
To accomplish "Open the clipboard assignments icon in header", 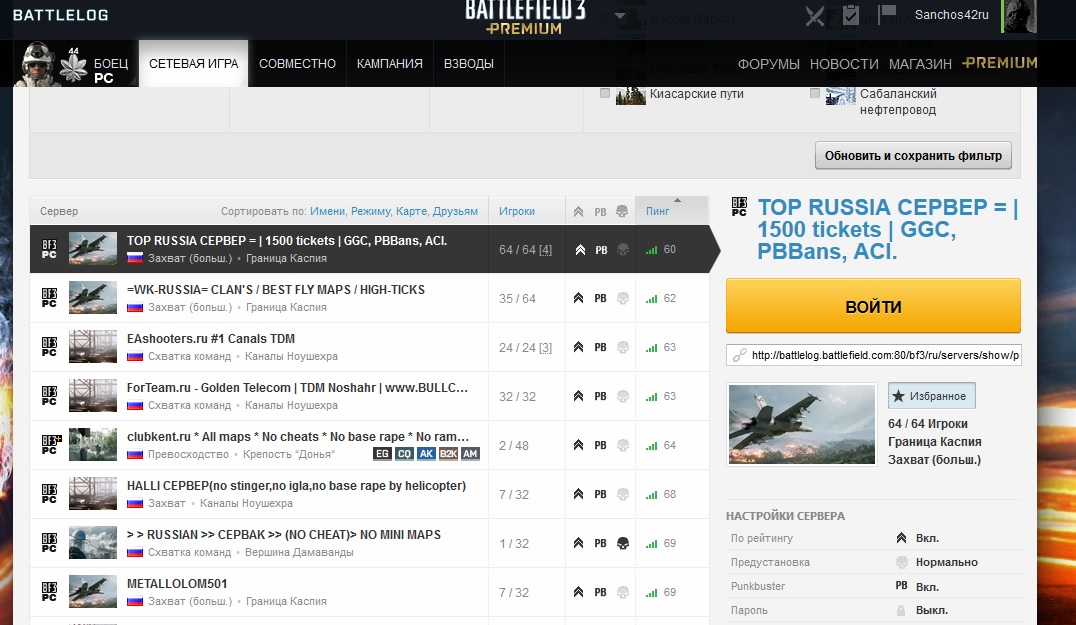I will pyautogui.click(x=851, y=15).
